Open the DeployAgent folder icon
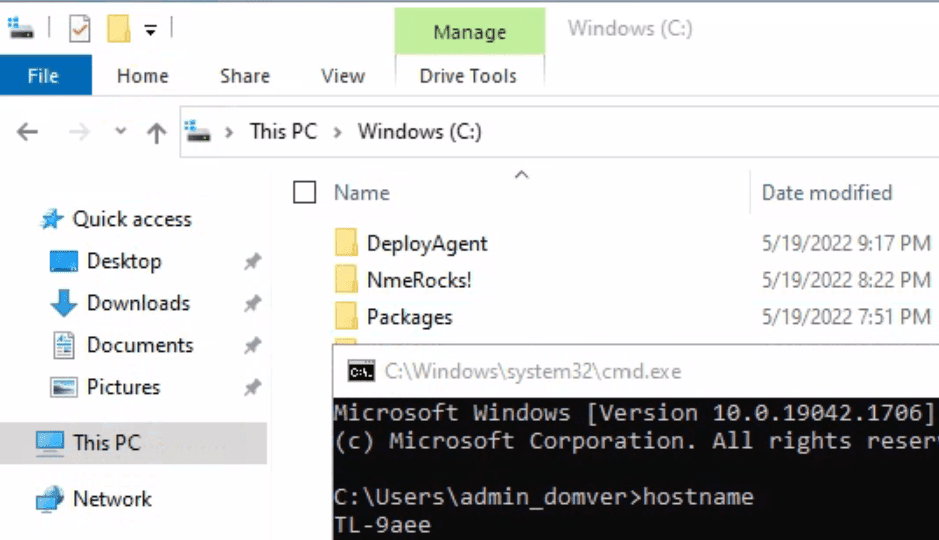Screen dimensions: 939x540 [346, 243]
